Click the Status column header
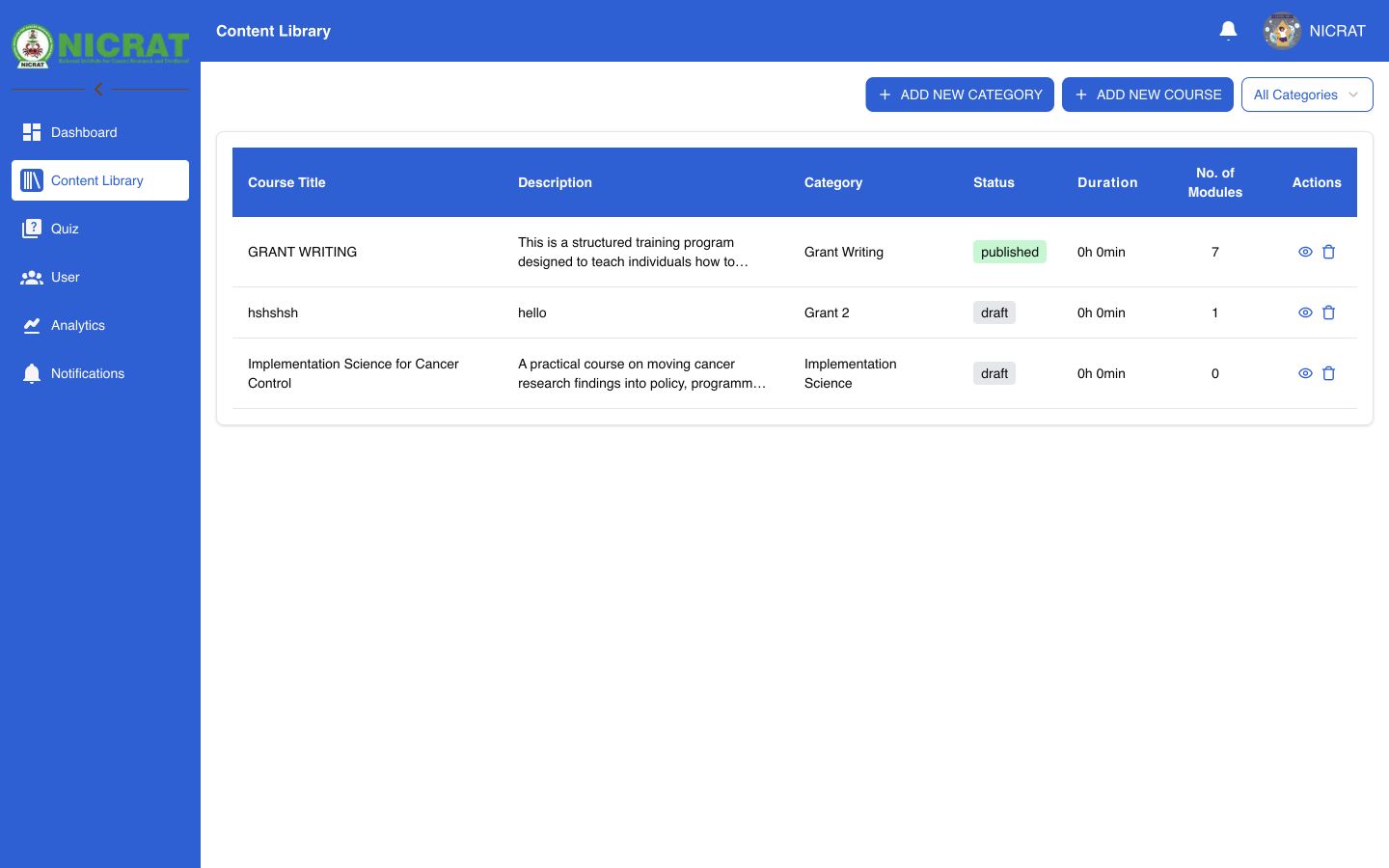1389x868 pixels. [994, 182]
